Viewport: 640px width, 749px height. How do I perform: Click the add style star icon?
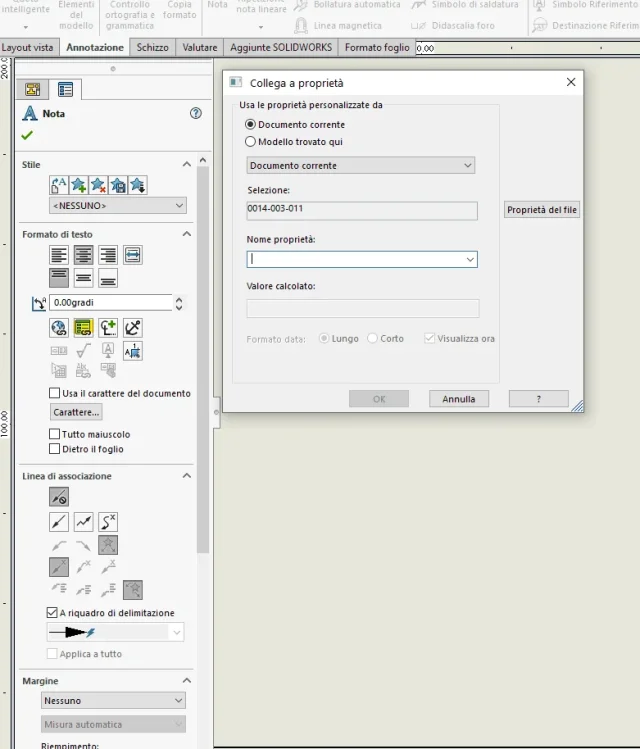[78, 185]
